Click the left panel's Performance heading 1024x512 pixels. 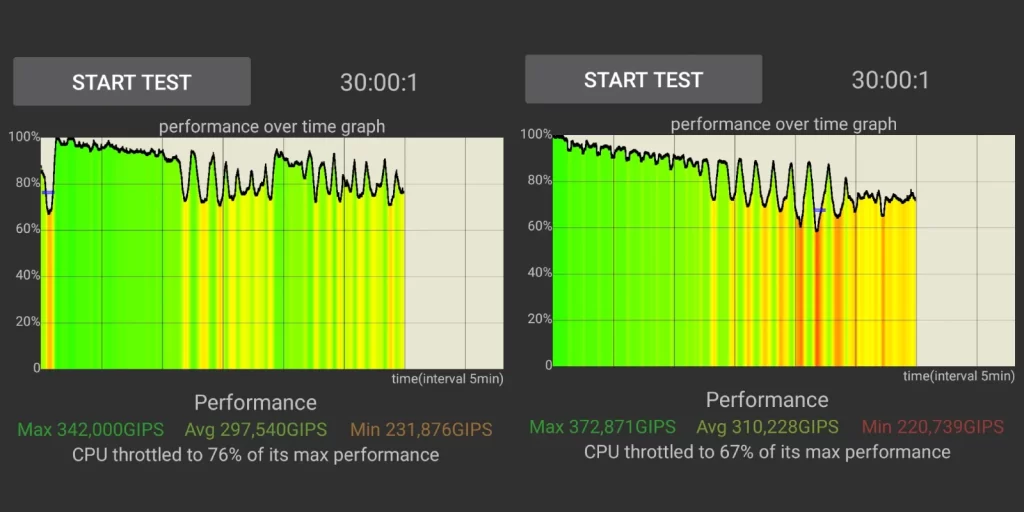[x=255, y=403]
